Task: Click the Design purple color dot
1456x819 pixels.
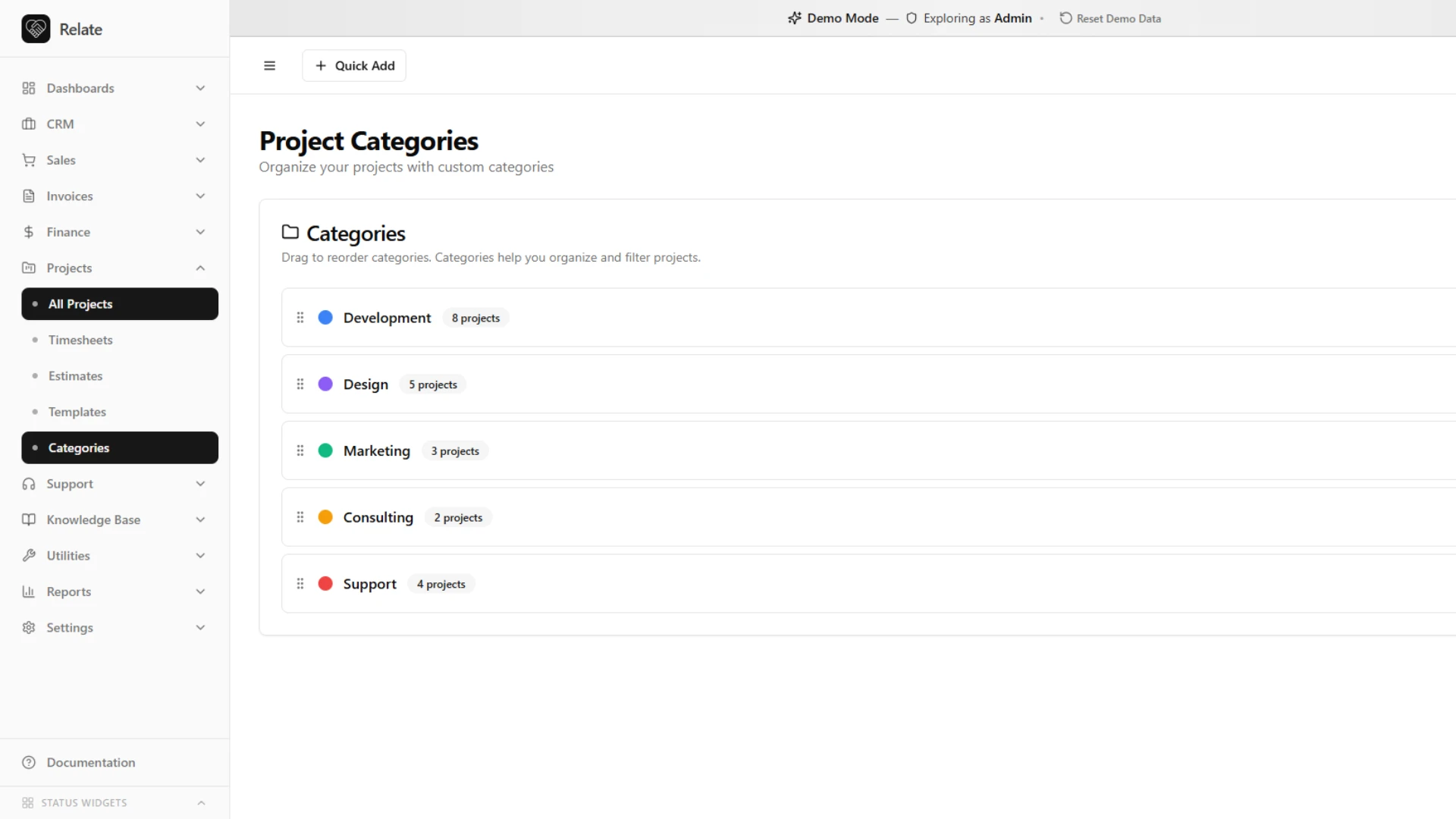Action: point(325,384)
